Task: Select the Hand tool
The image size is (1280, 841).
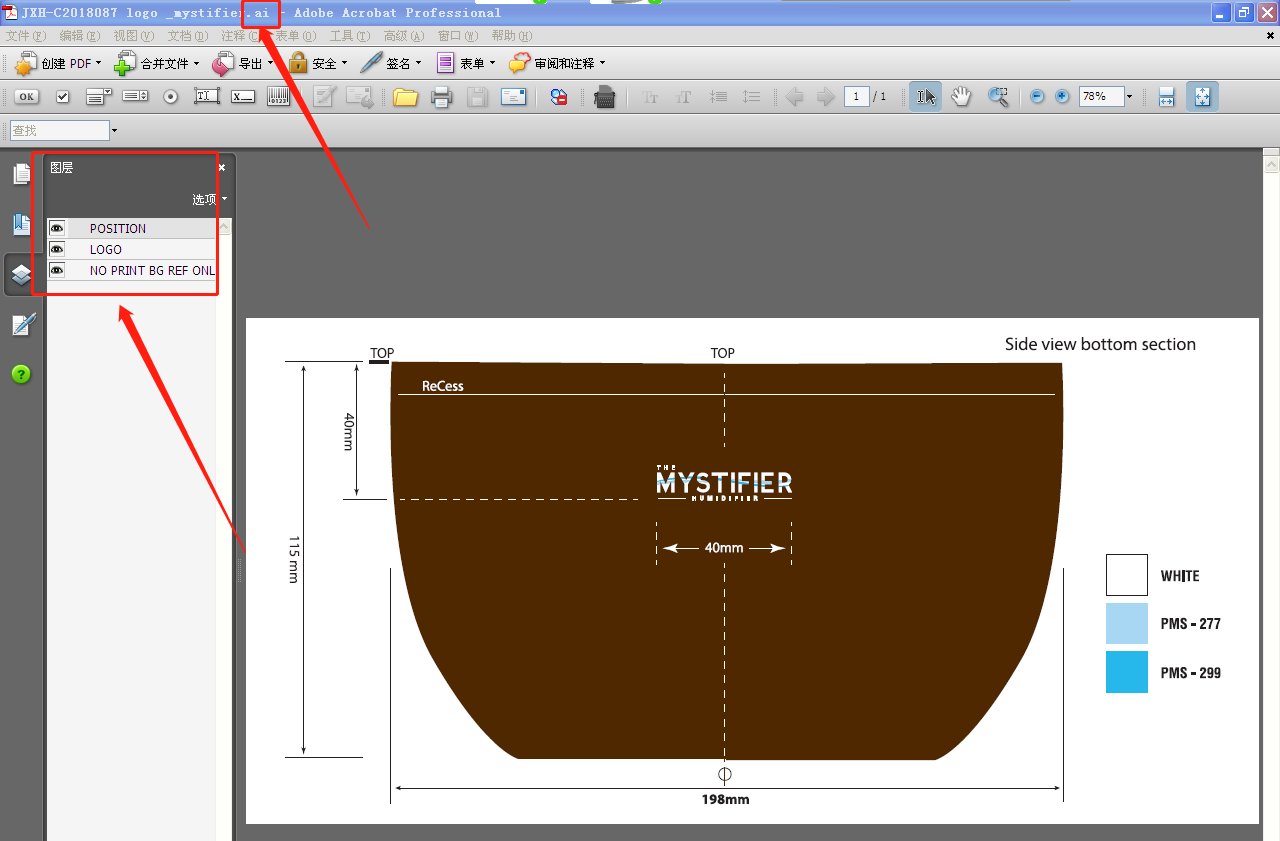Action: pos(961,97)
